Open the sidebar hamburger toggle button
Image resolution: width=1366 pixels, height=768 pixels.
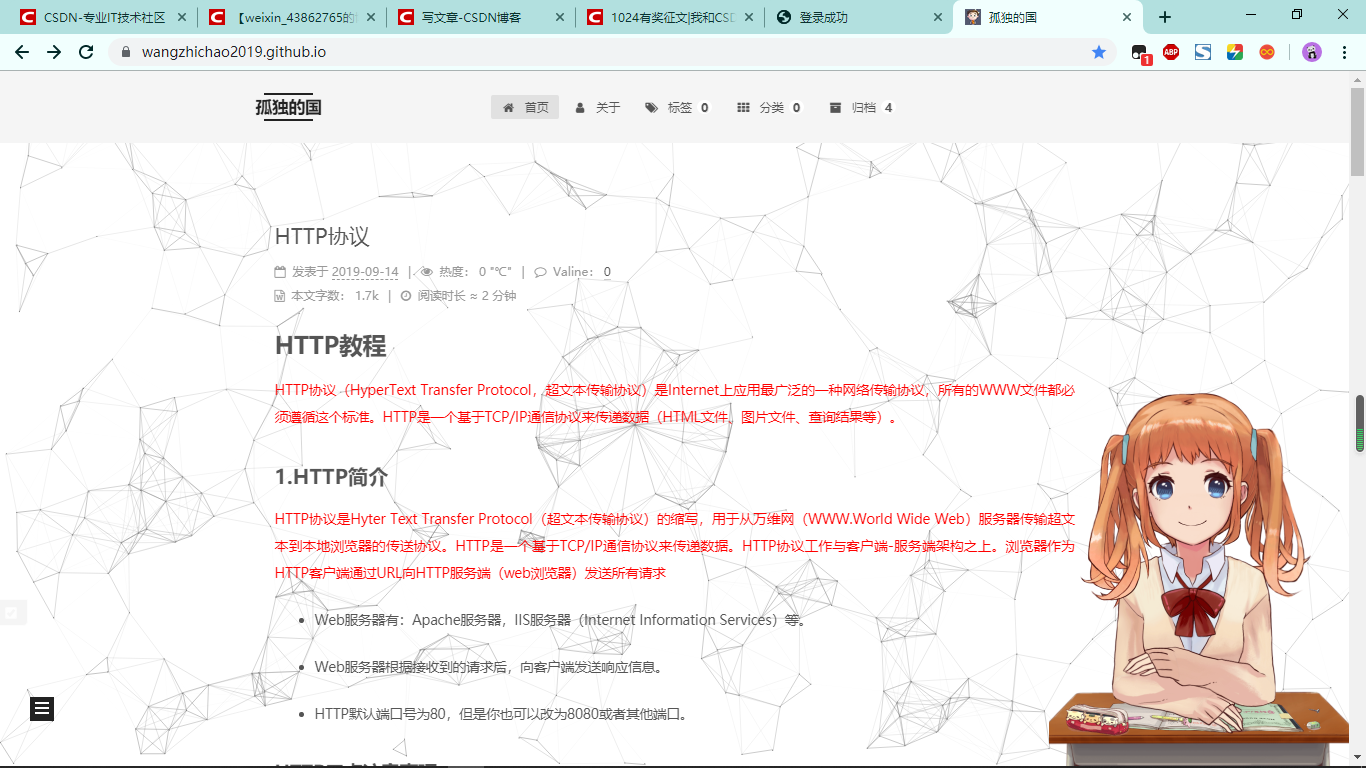point(42,709)
